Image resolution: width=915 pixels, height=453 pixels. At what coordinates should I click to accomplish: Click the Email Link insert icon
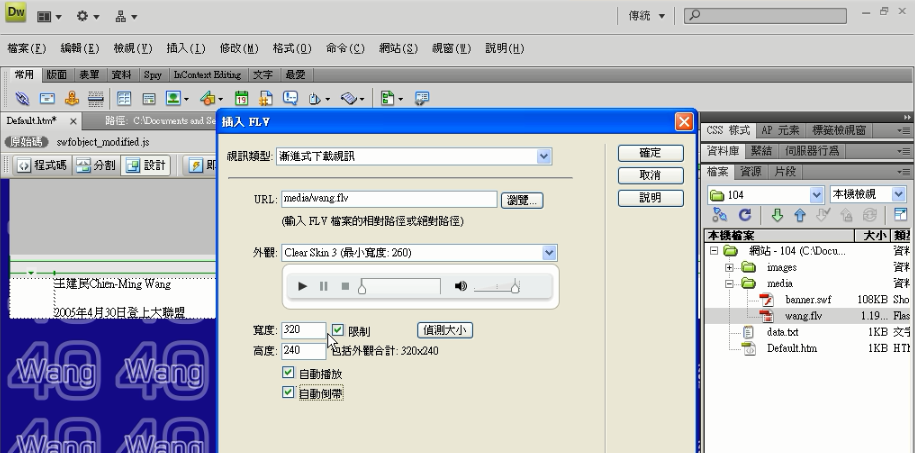[47, 98]
